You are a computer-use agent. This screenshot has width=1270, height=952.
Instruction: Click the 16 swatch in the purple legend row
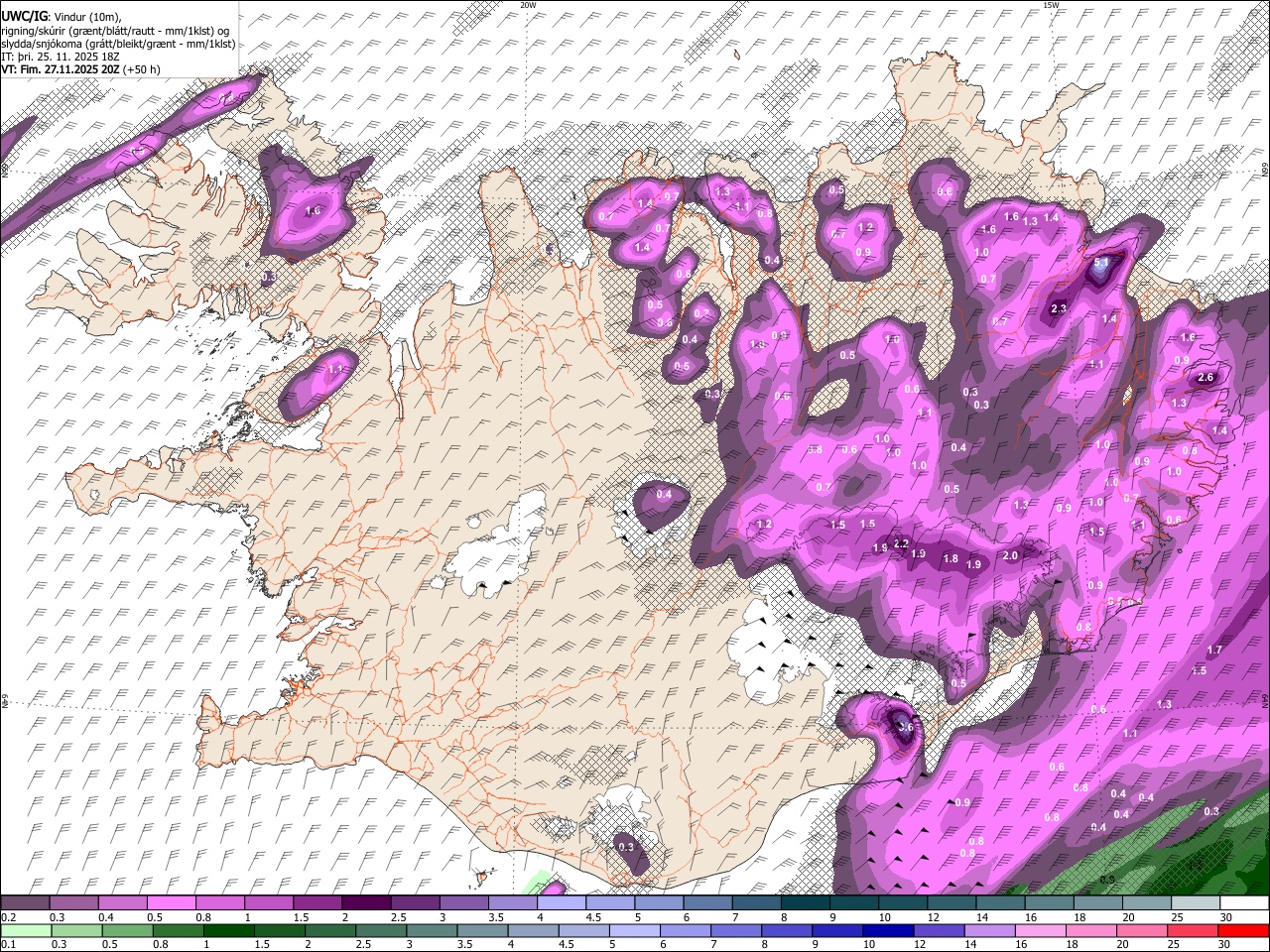coord(1050,903)
